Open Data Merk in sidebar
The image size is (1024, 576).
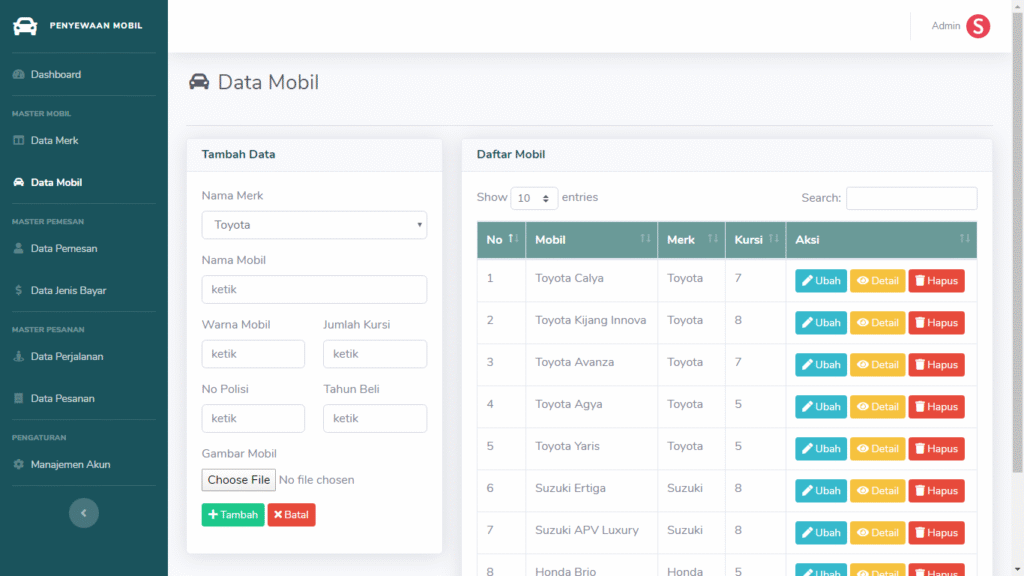(x=54, y=140)
